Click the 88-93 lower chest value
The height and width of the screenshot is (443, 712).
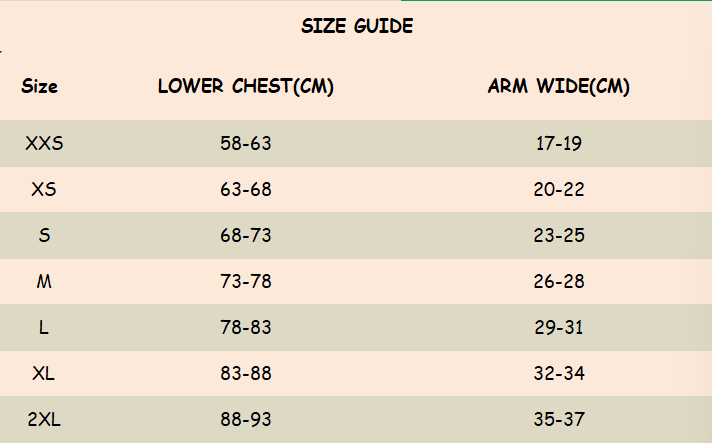point(246,419)
